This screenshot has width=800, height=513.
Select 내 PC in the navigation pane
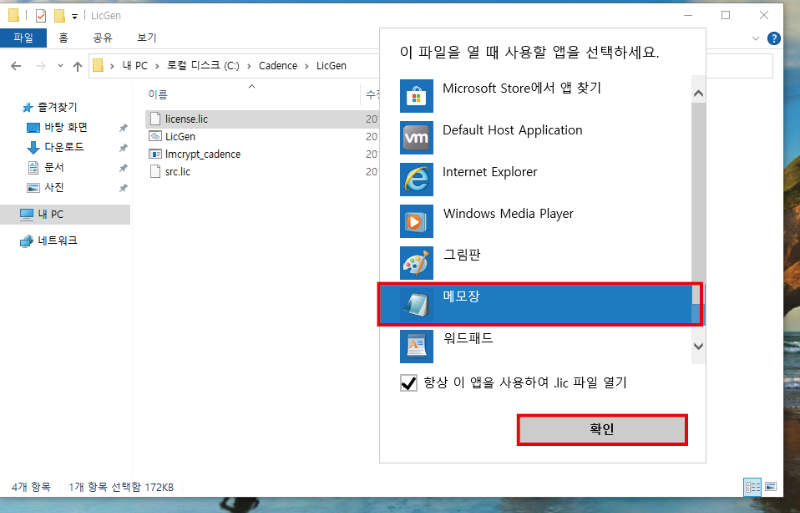click(51, 214)
